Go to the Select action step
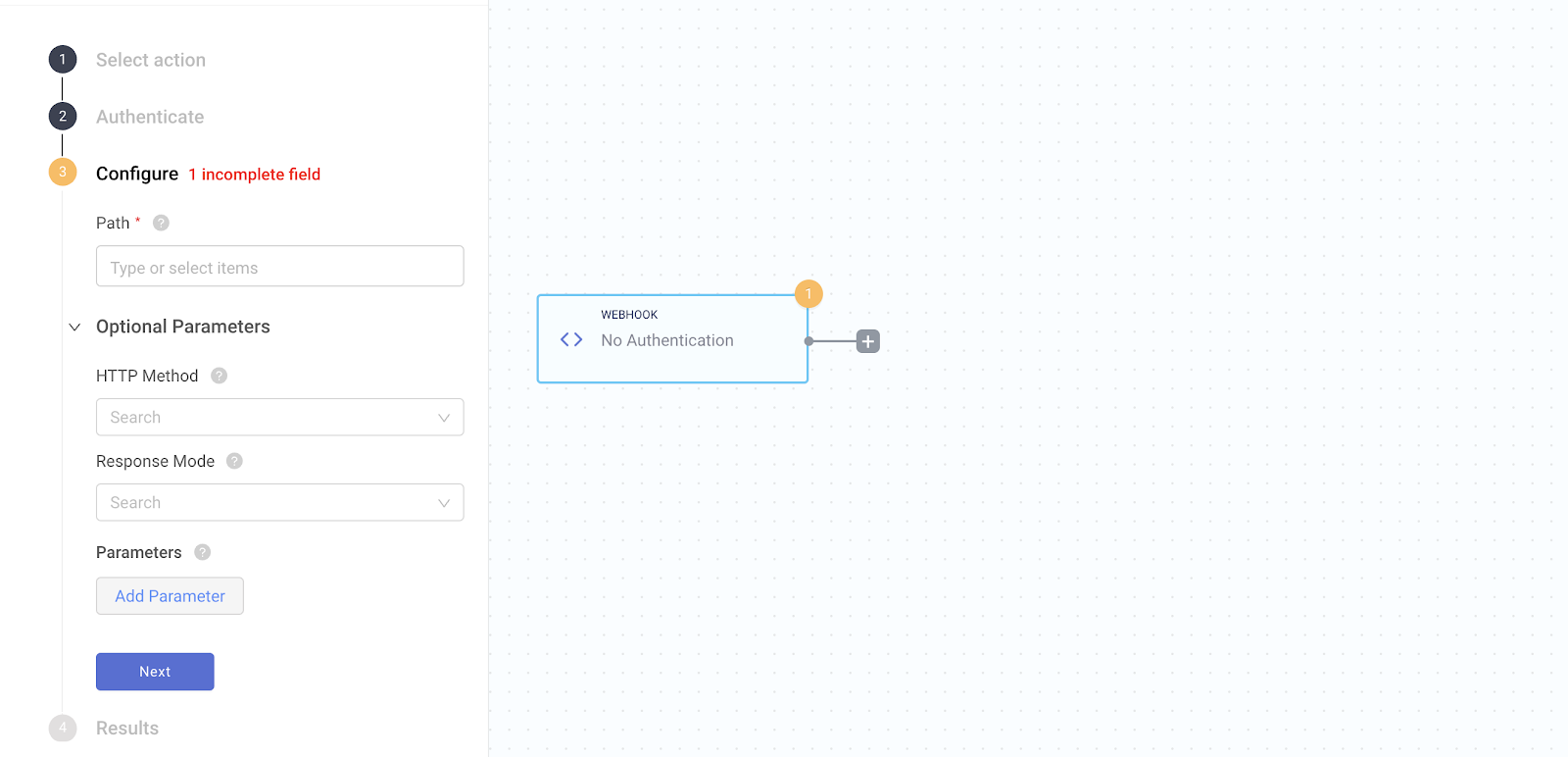This screenshot has height=757, width=1568. click(x=151, y=60)
